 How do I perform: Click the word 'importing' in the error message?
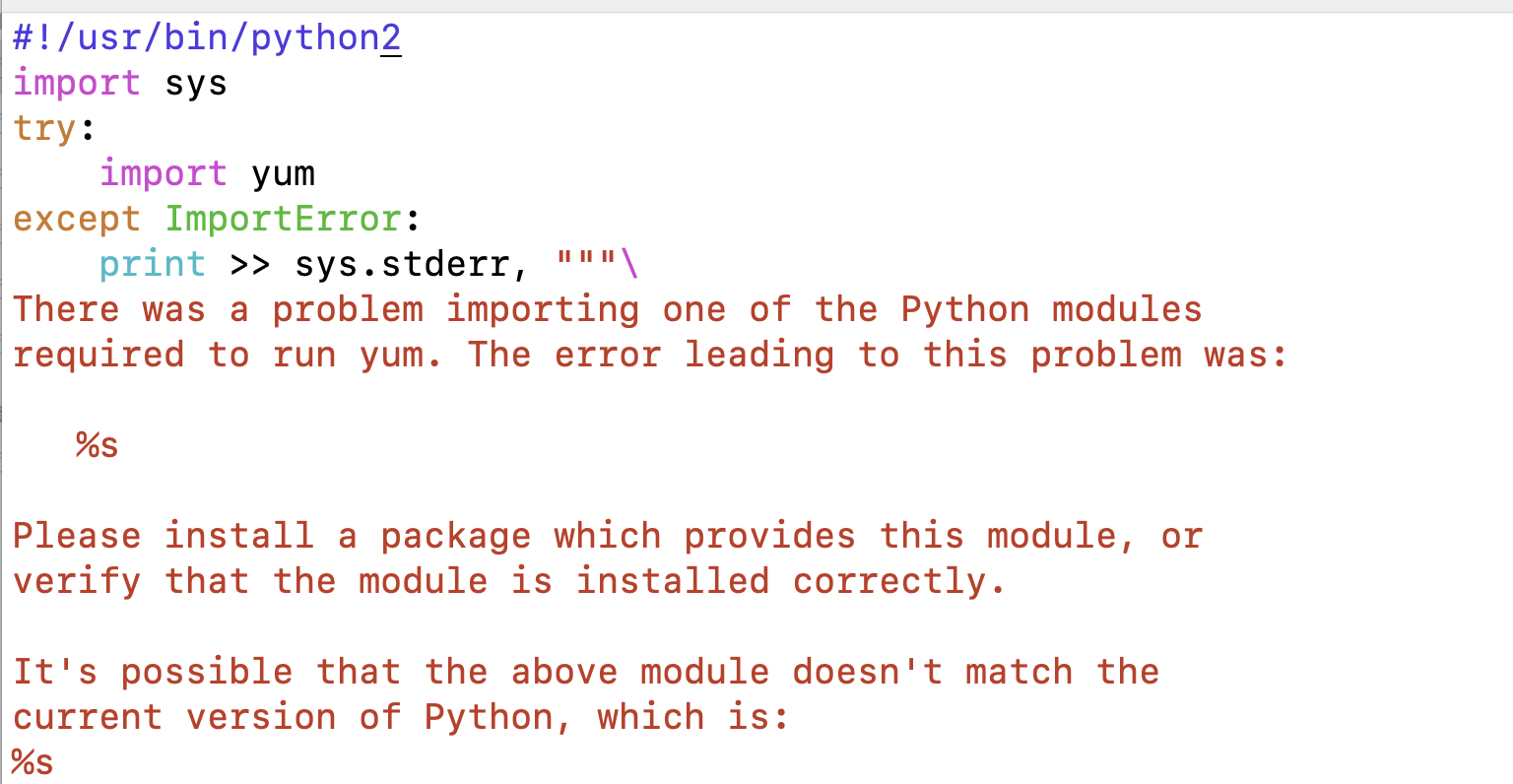[x=543, y=309]
